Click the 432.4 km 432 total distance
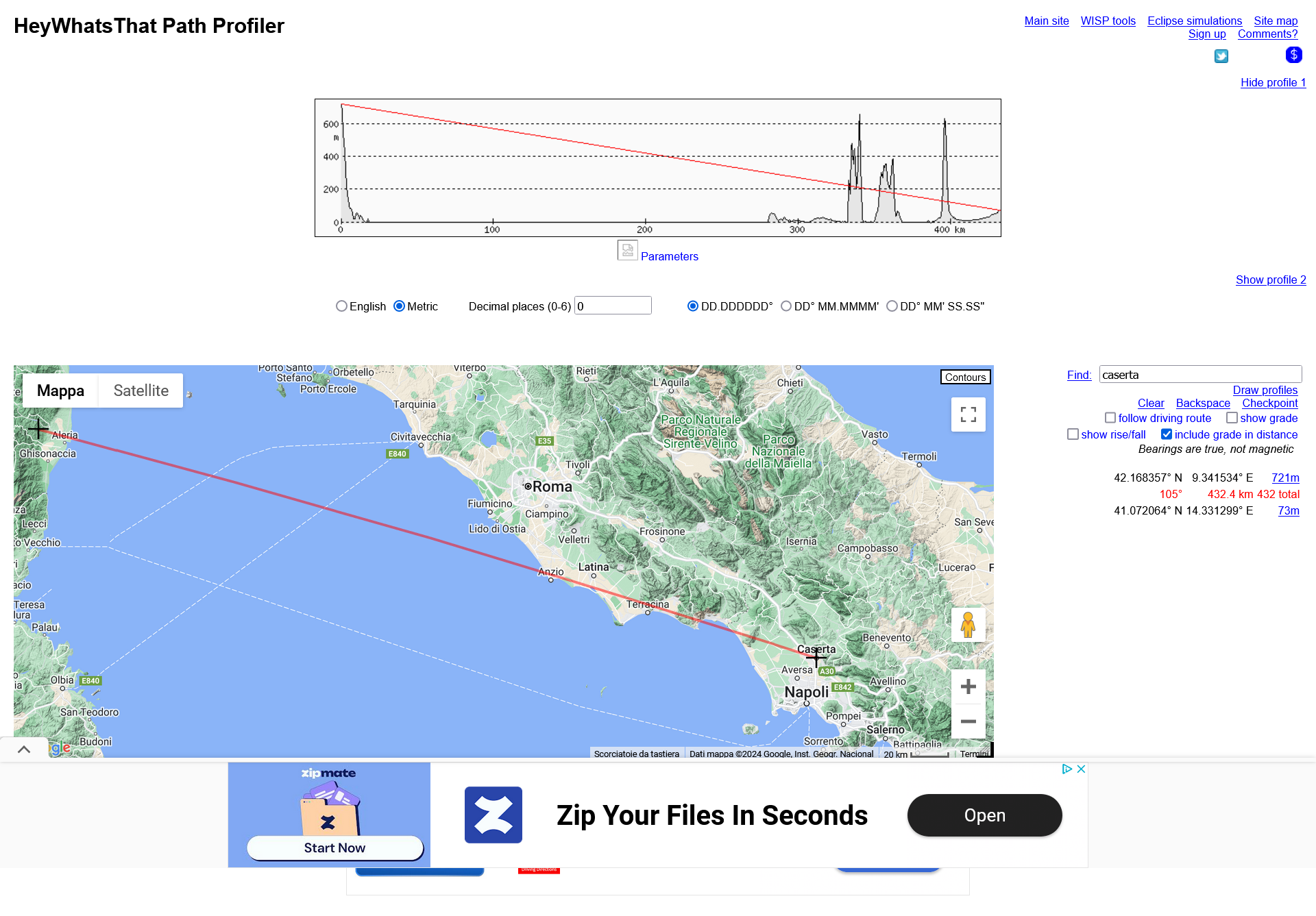Viewport: 1316px width, 916px height. point(1253,494)
